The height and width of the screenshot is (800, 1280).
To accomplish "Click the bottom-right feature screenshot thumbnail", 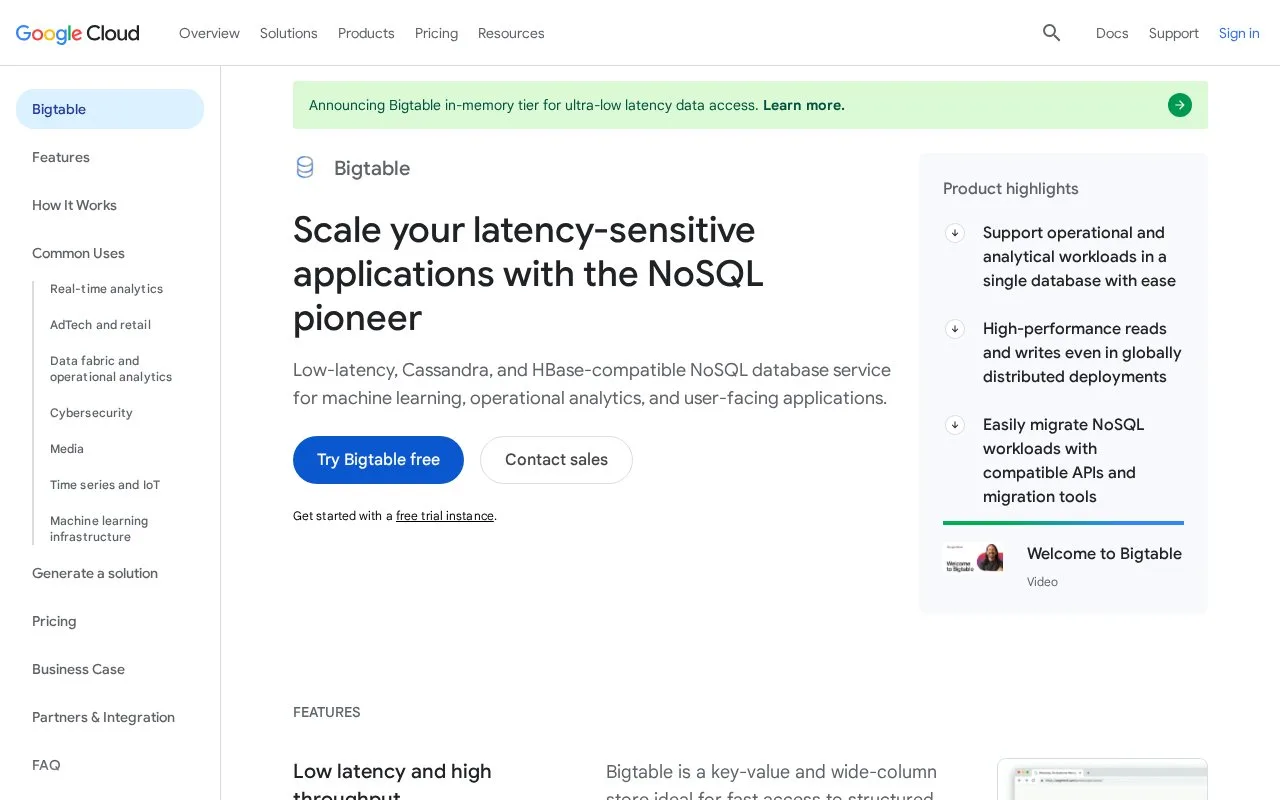I will click(x=1102, y=780).
